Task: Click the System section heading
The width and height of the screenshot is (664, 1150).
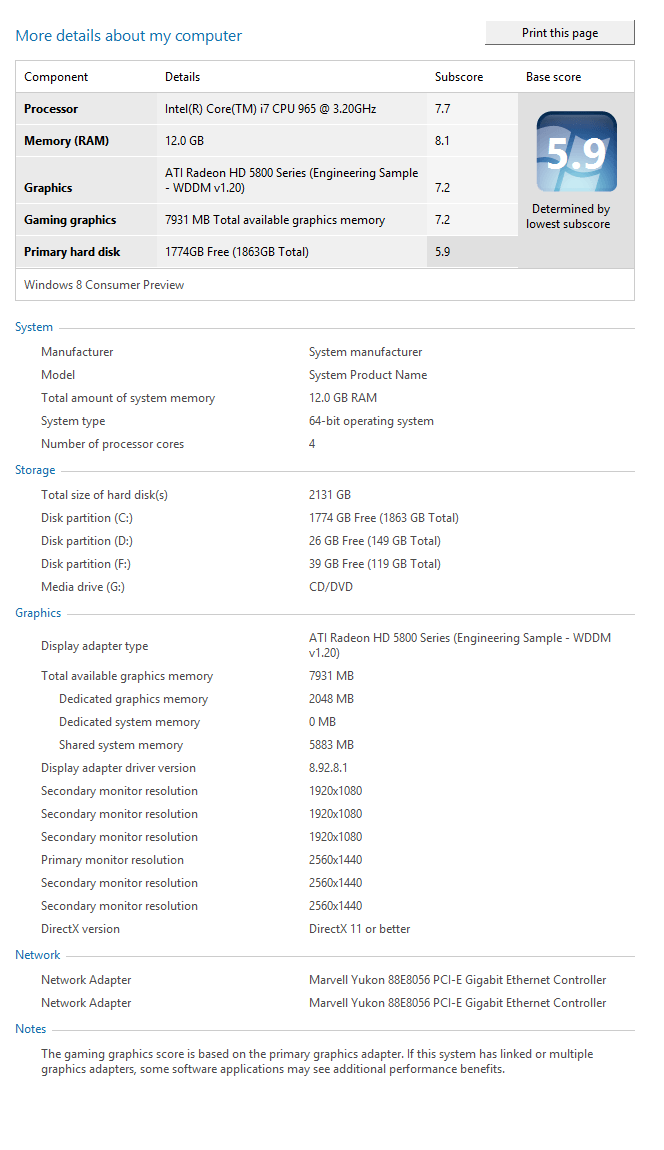Action: [x=34, y=327]
